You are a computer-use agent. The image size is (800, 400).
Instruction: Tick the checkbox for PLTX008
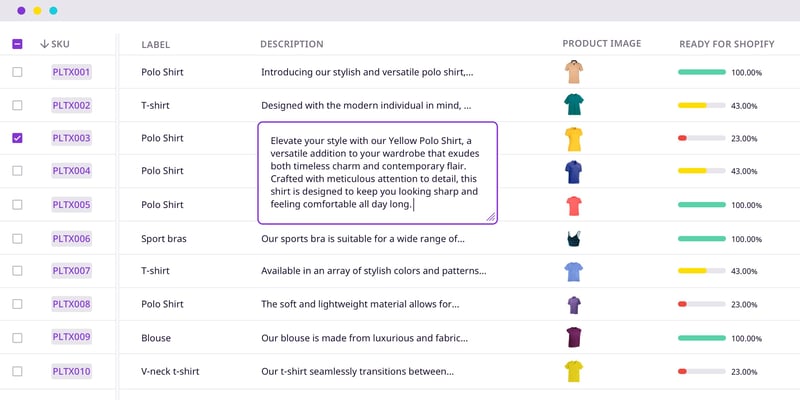tap(17, 304)
